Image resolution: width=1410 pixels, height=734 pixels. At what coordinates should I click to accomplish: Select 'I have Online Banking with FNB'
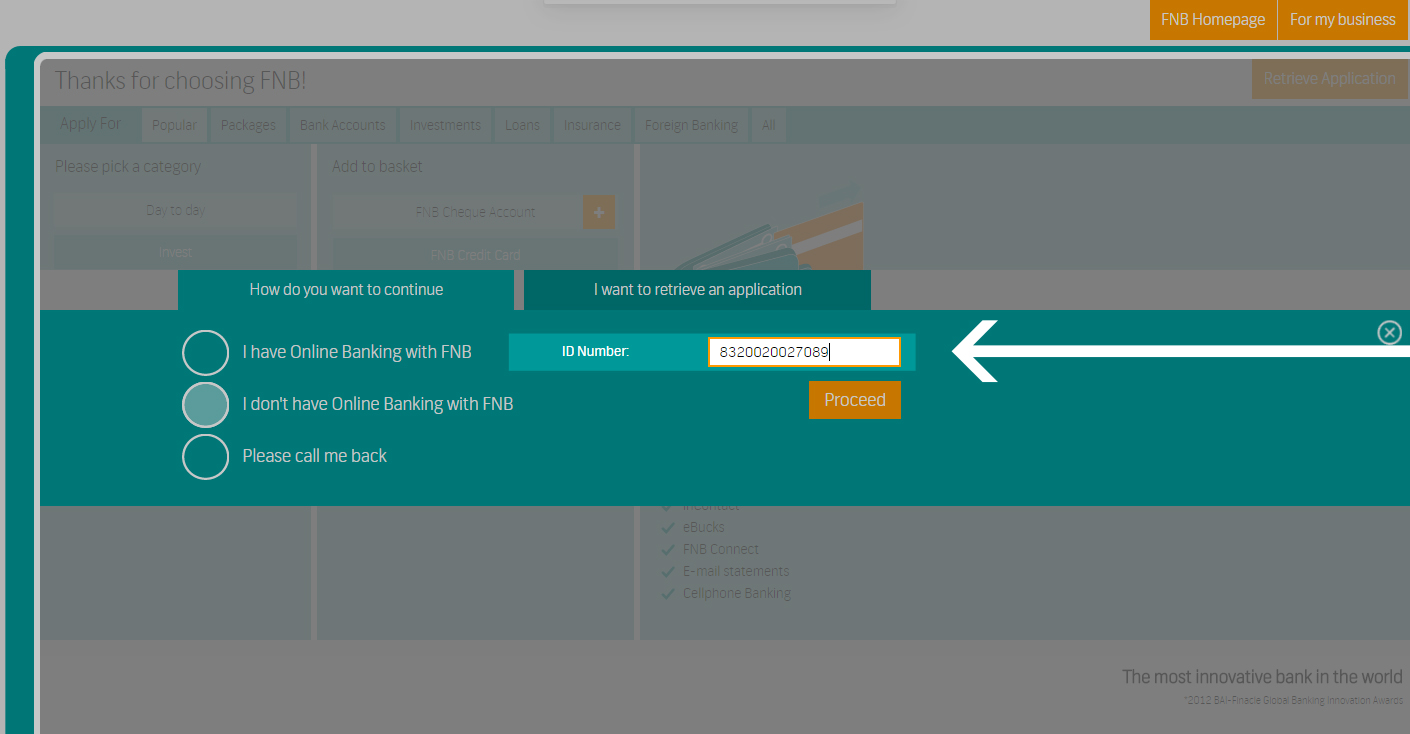[206, 352]
